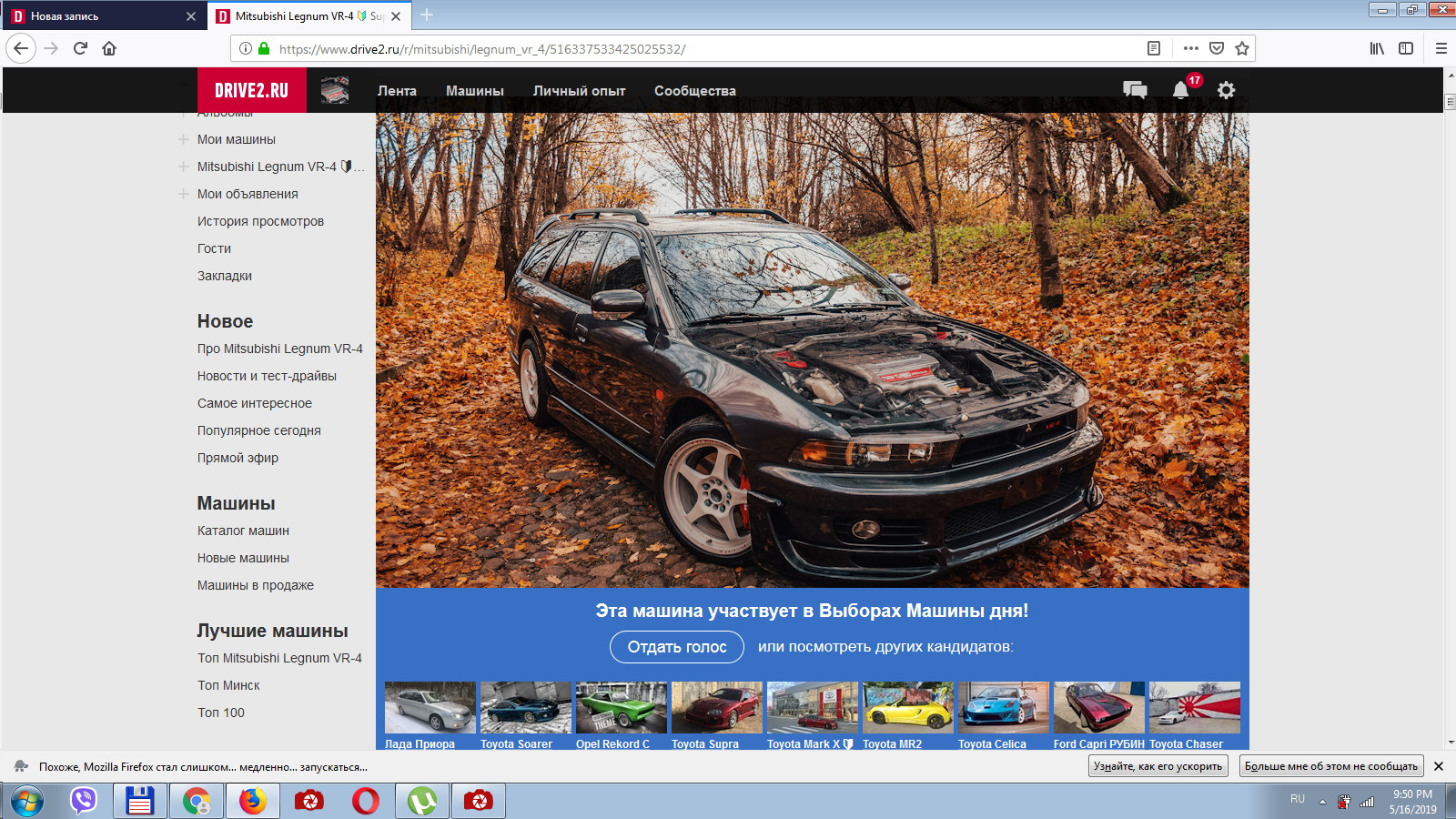Expand the "Mitsubishi Legnum VR-4" section

(x=185, y=167)
